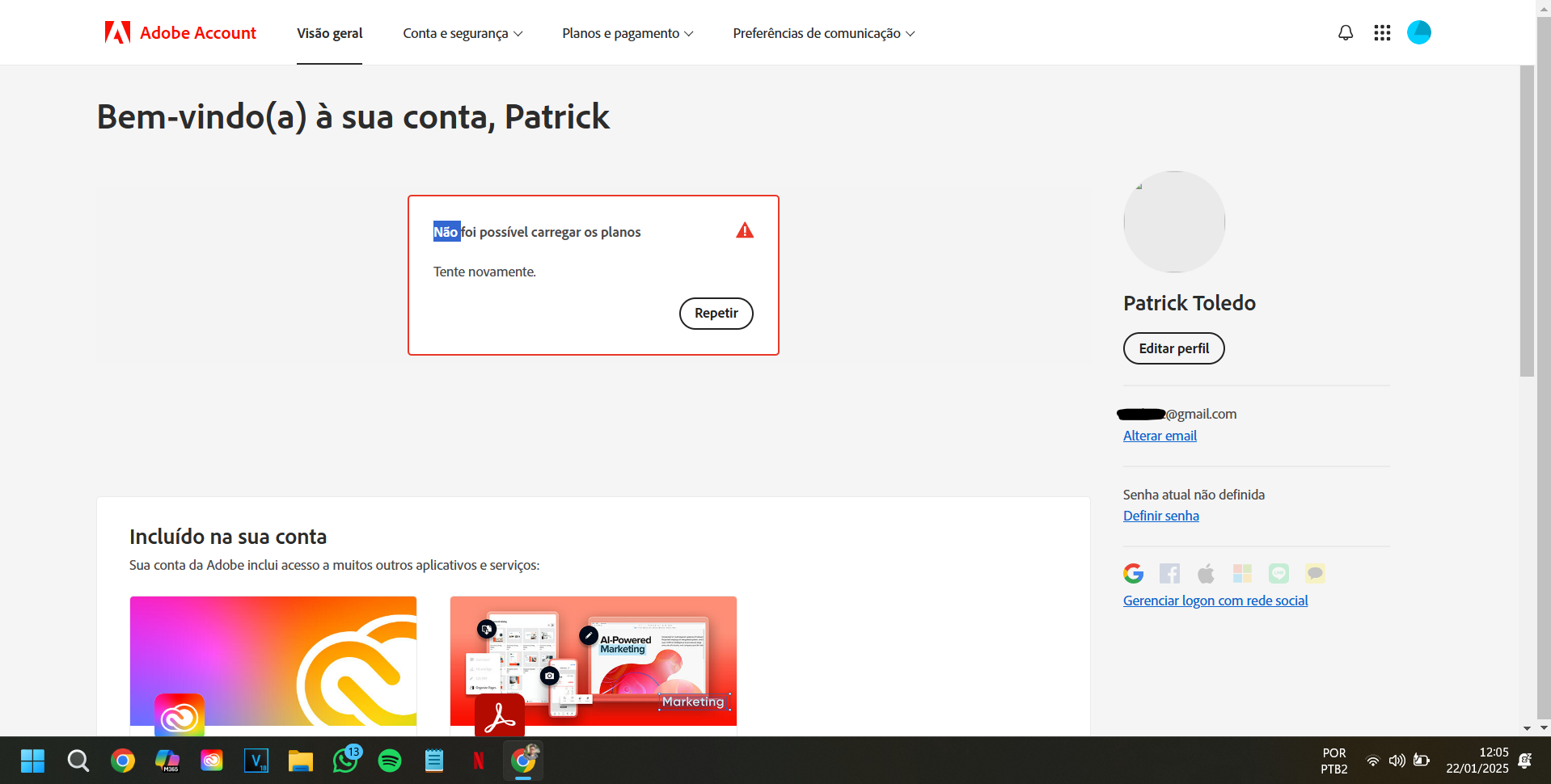The image size is (1551, 784).
Task: Switch to the Visão geral tab
Action: pyautogui.click(x=330, y=33)
